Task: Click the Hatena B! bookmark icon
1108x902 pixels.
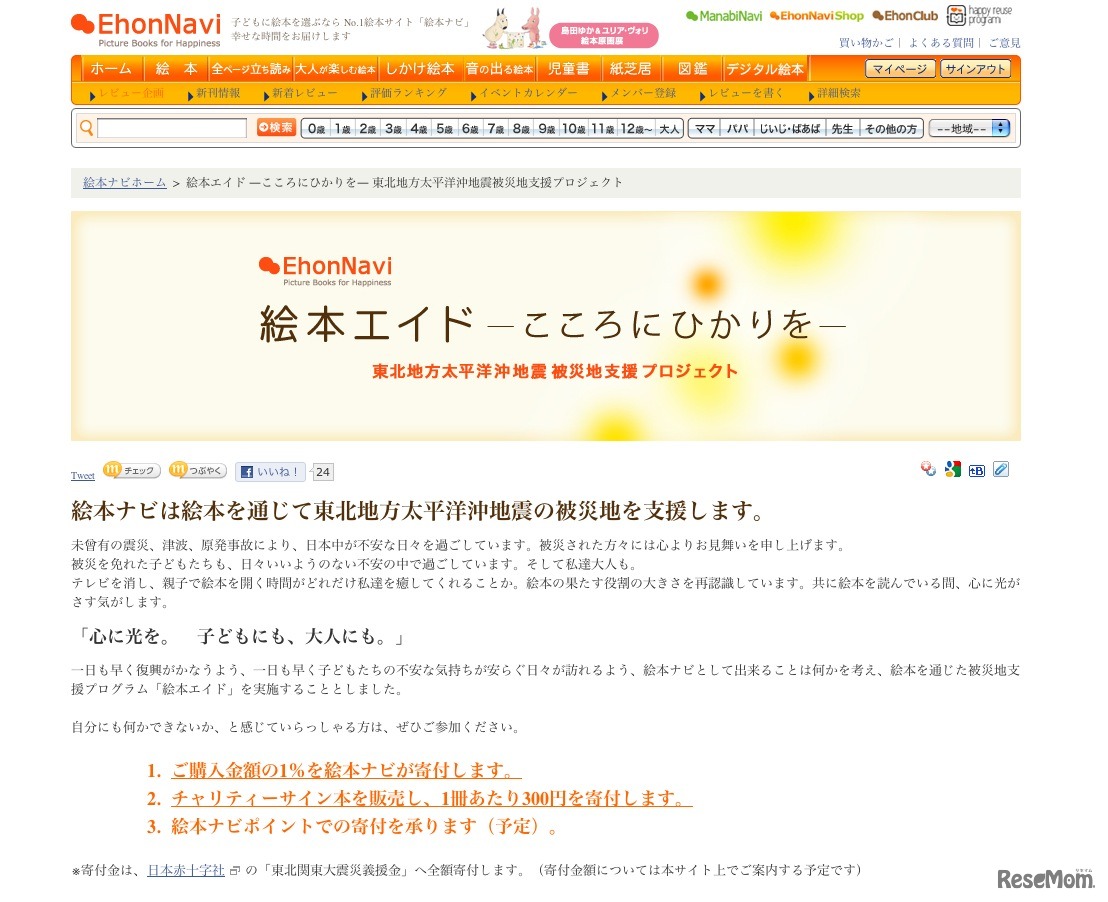Action: (977, 470)
